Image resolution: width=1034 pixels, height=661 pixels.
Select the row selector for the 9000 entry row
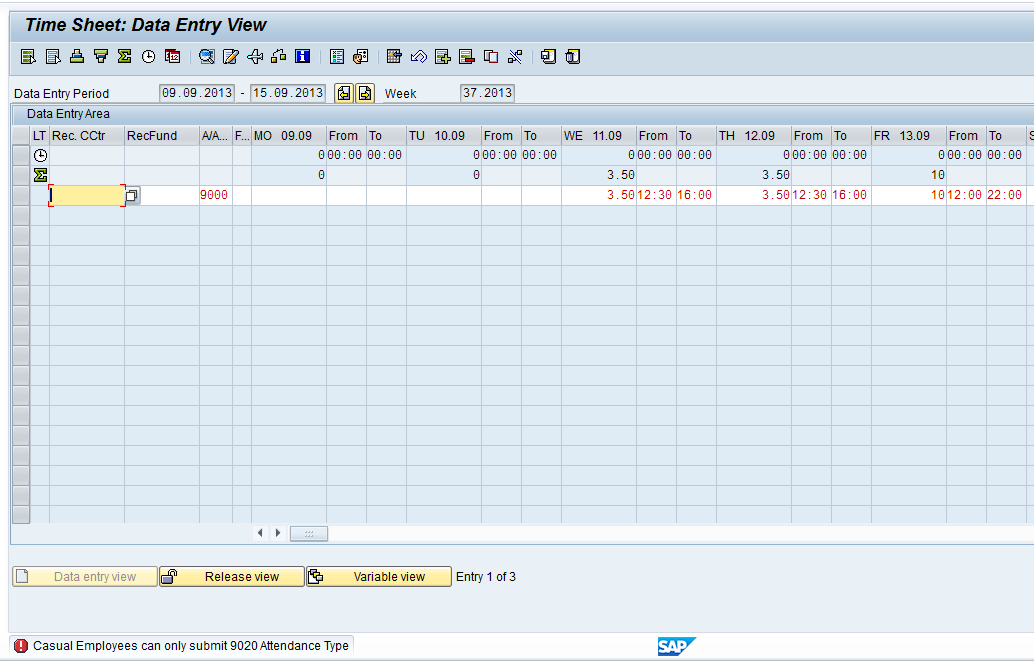pos(21,195)
